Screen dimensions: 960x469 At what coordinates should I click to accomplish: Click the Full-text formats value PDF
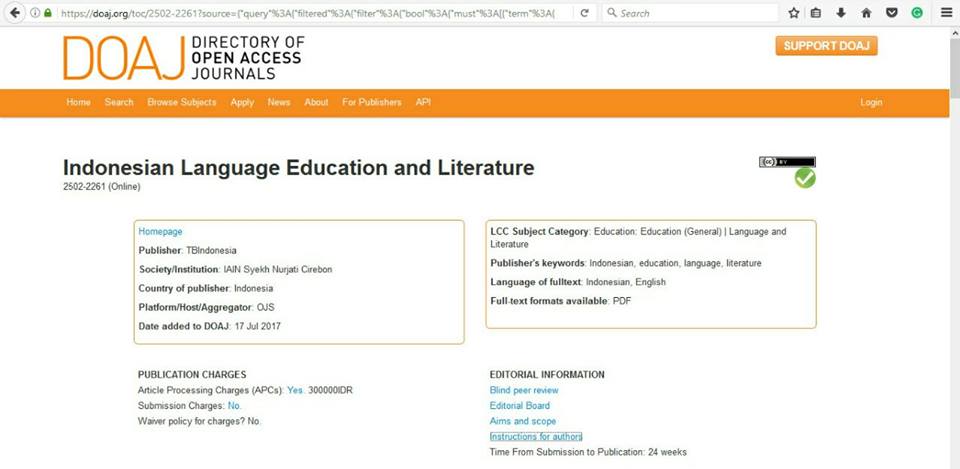tap(622, 301)
